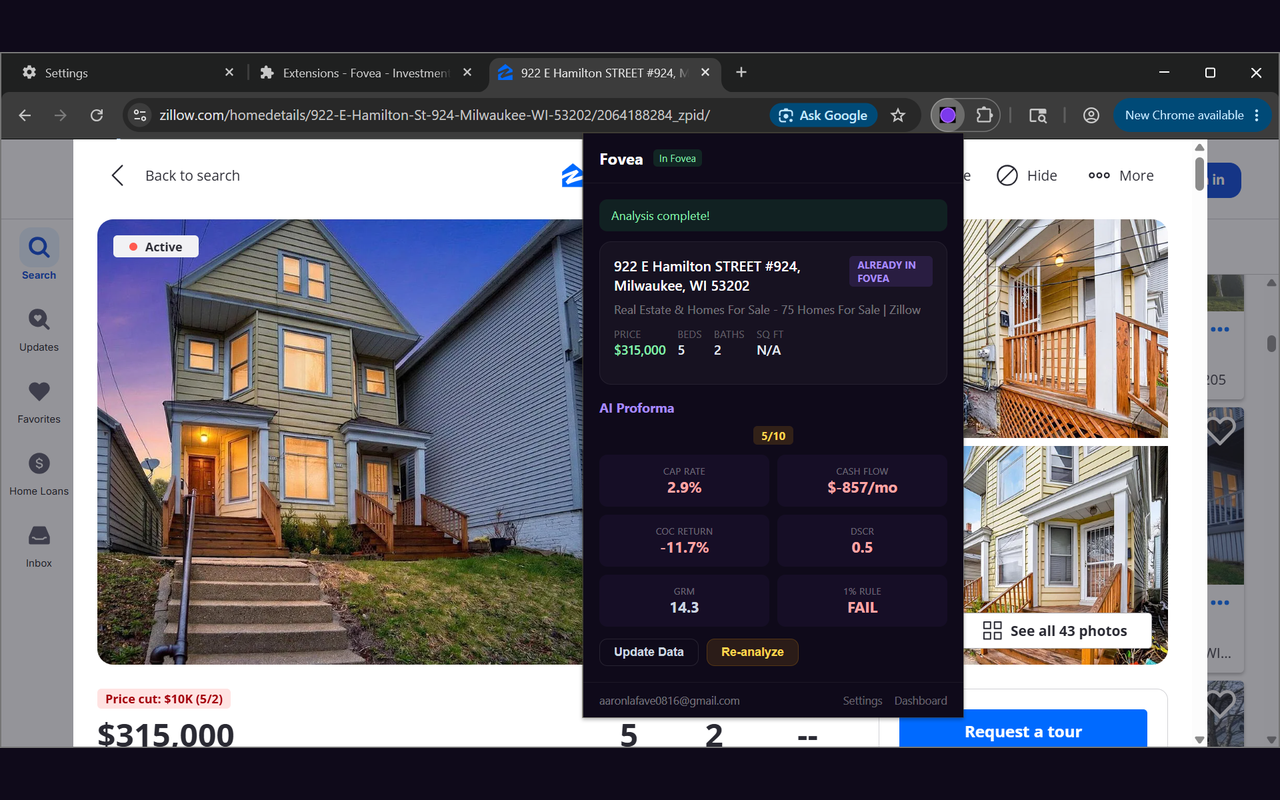Viewport: 1280px width, 800px height.
Task: Select the 922 E Hamilton STREET tab
Action: pyautogui.click(x=604, y=73)
